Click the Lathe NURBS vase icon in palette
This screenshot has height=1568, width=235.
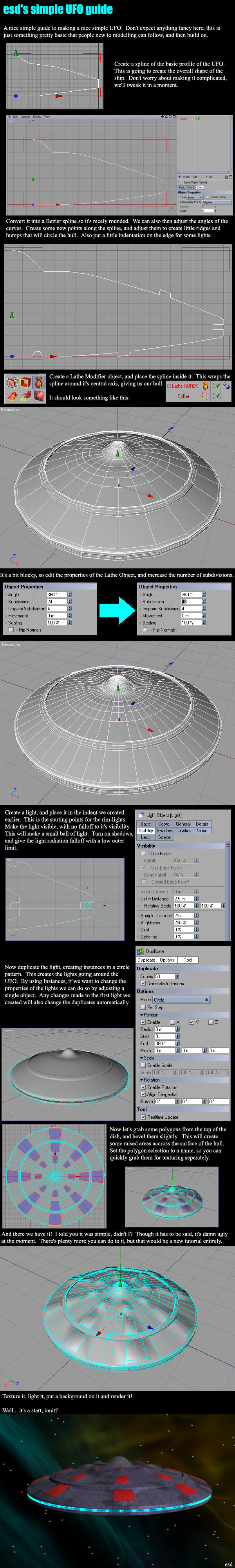coord(39,383)
